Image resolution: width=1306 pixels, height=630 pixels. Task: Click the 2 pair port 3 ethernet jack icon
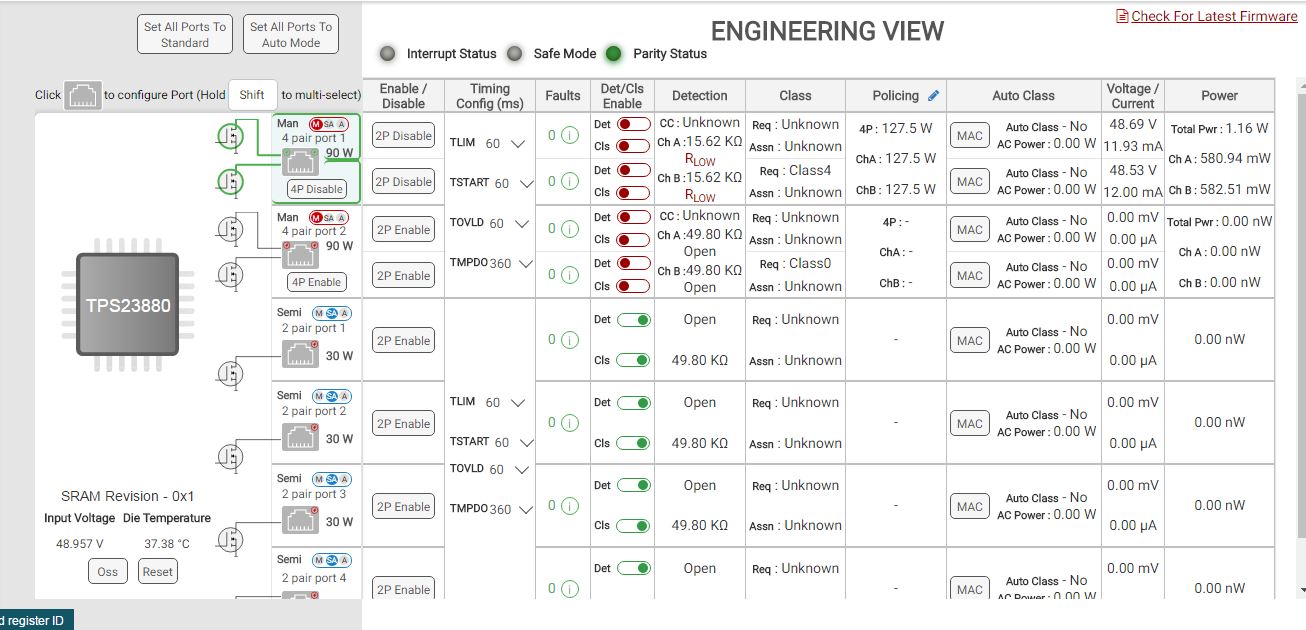(x=301, y=520)
